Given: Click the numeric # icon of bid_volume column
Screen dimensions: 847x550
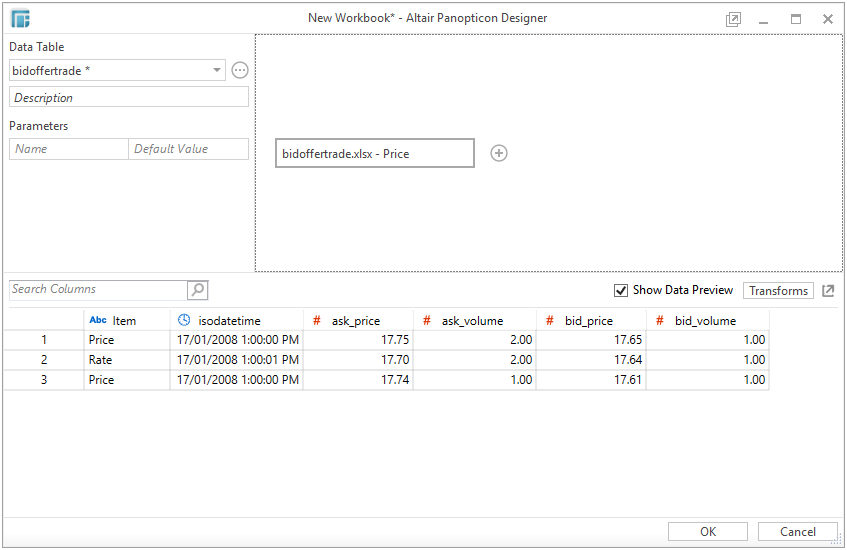Looking at the screenshot, I should point(660,320).
